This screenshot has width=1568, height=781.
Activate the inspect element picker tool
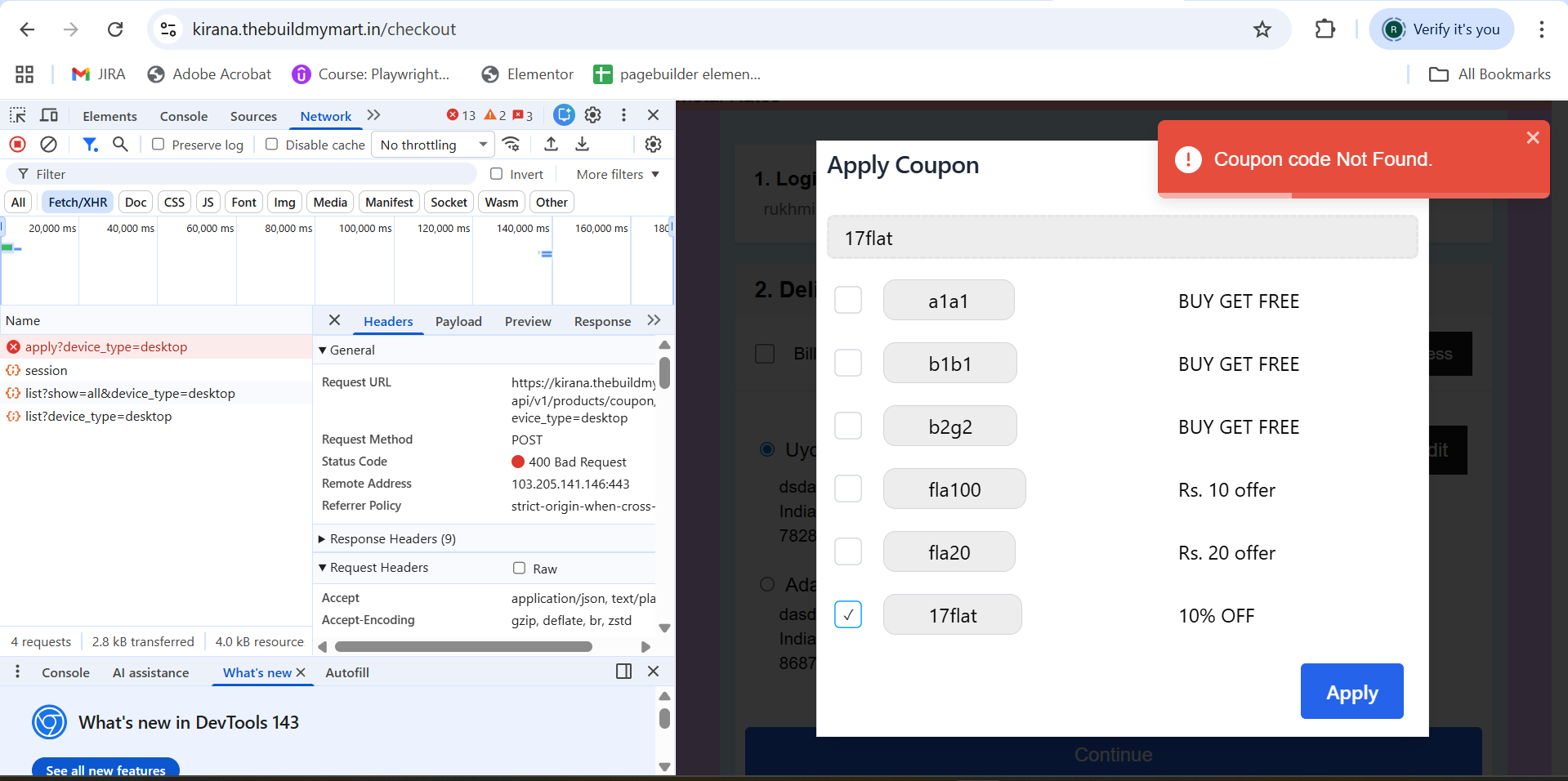(x=18, y=115)
